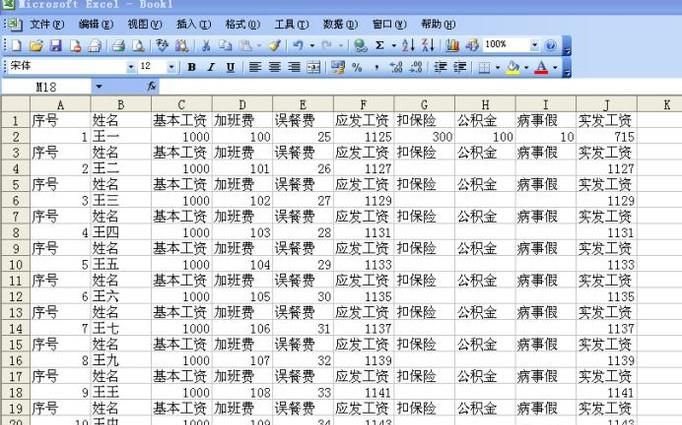Apply currency style format
This screenshot has width=682, height=425.
(x=338, y=67)
